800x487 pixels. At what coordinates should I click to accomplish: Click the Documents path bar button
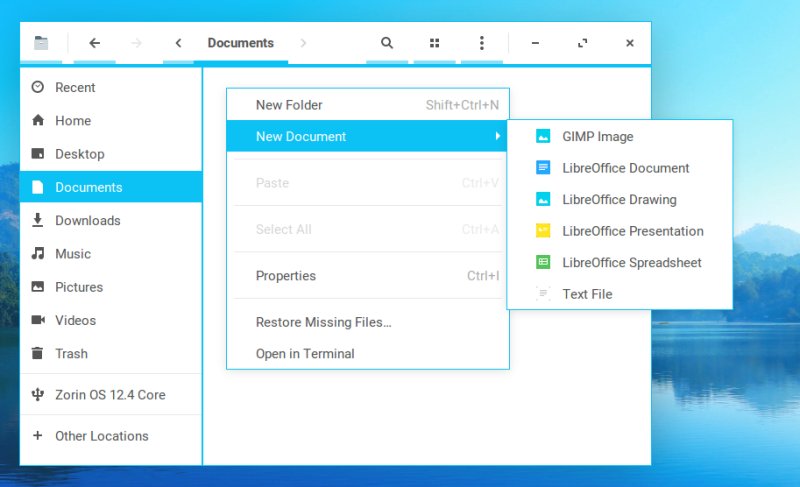pos(241,43)
